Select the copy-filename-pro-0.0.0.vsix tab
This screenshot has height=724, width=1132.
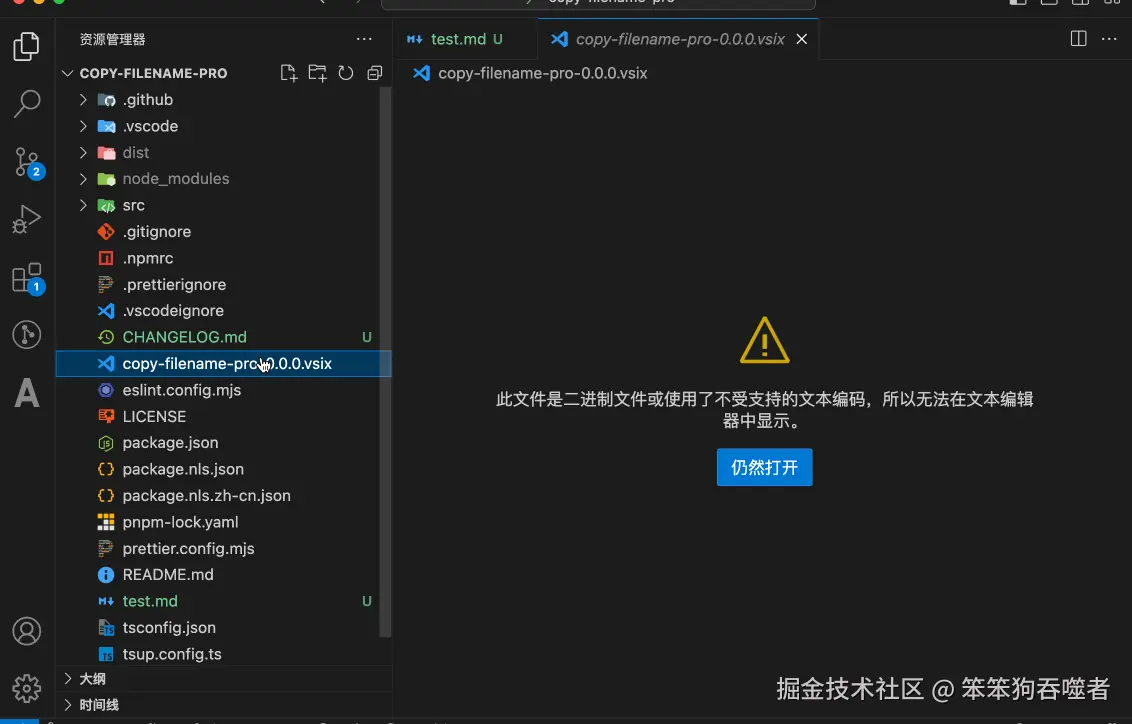[679, 39]
